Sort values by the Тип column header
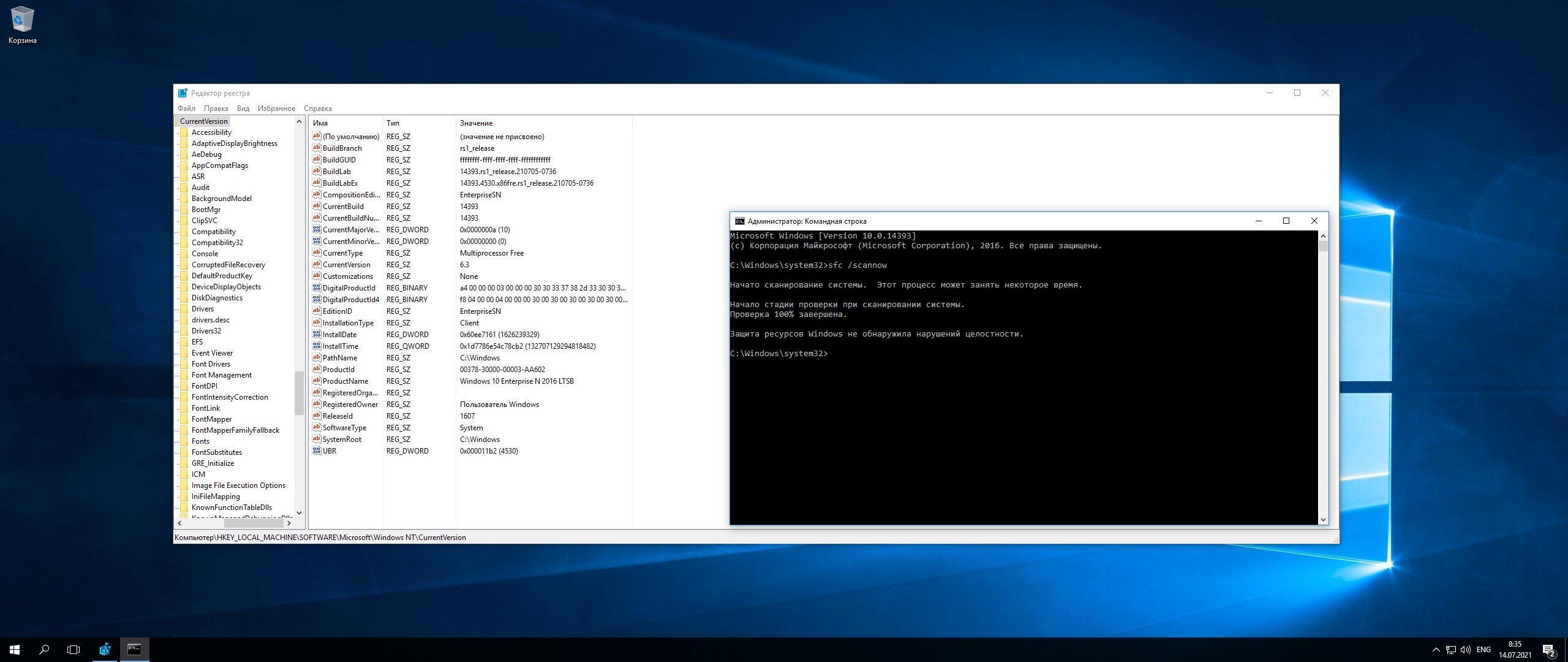This screenshot has width=1568, height=662. (x=420, y=123)
